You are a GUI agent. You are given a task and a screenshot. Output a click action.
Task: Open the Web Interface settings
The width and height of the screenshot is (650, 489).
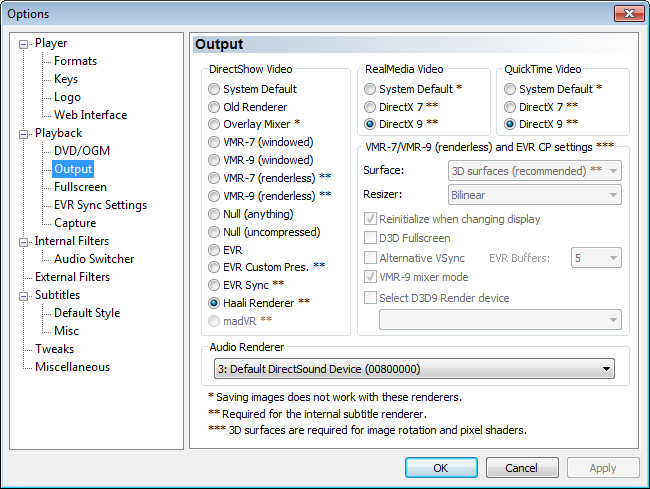click(x=90, y=115)
